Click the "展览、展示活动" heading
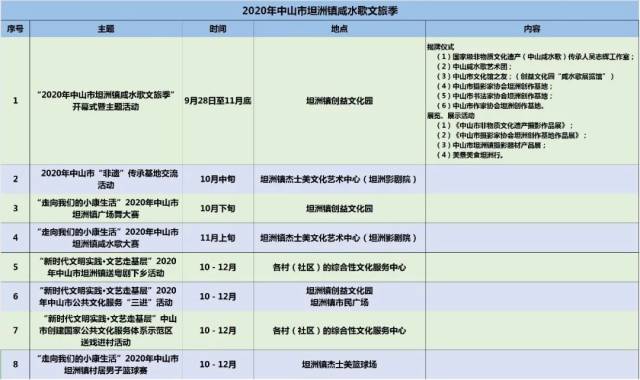 [x=451, y=116]
